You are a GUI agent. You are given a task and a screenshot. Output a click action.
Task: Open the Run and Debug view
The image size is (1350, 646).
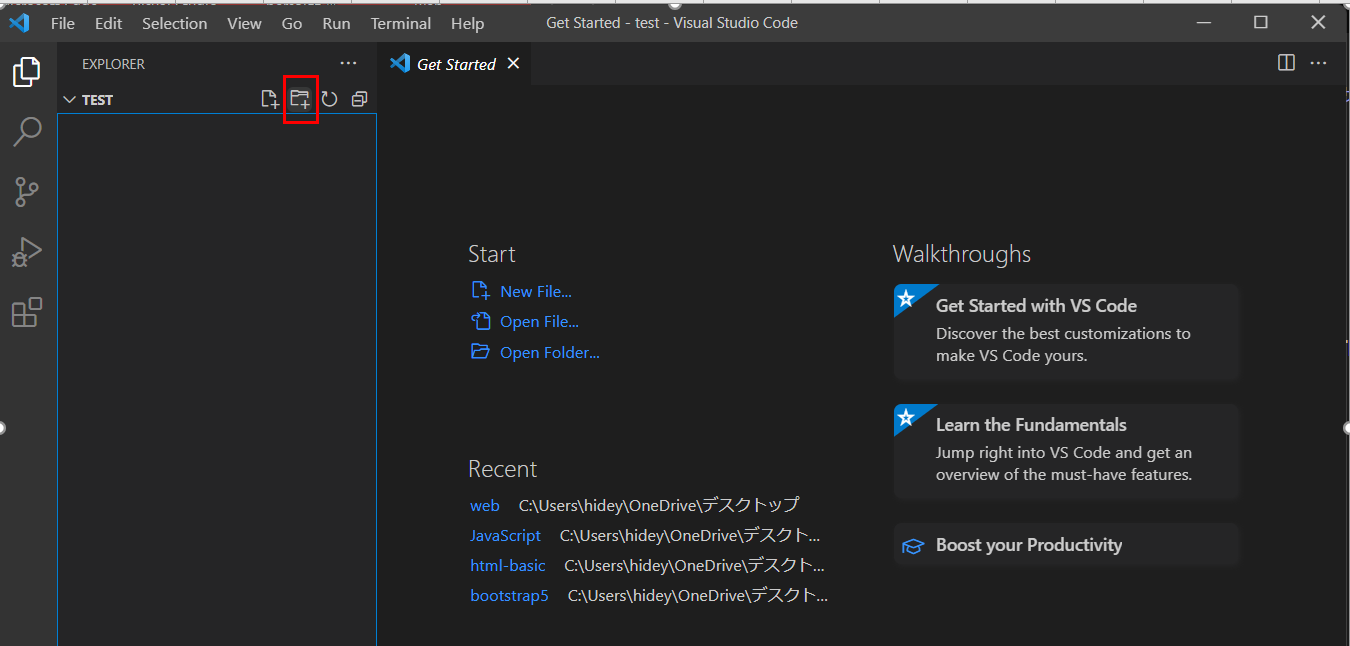27,252
